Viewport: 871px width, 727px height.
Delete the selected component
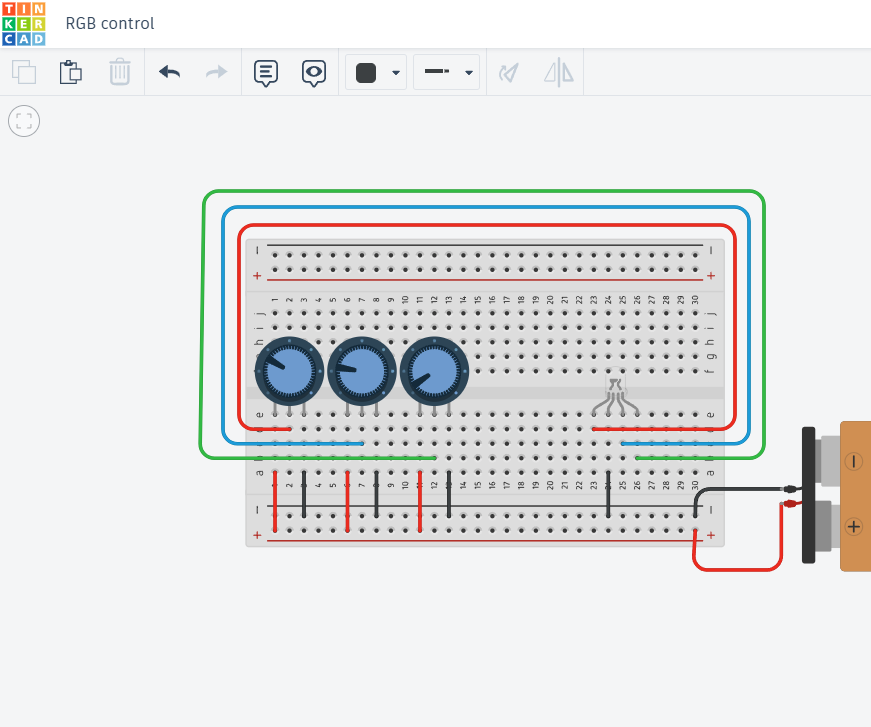click(120, 72)
